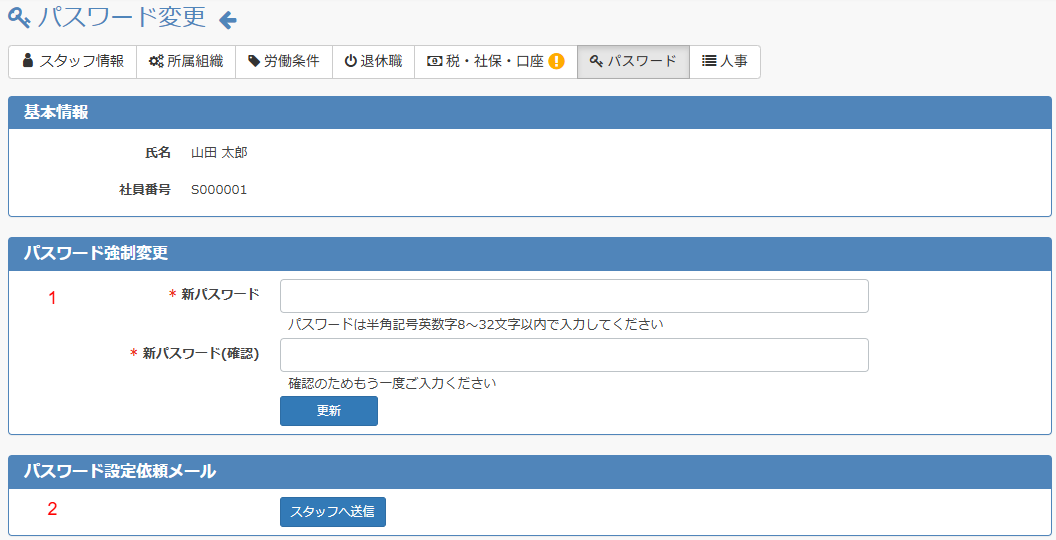This screenshot has width=1056, height=540.
Task: Click the power icon on 退休職 tab
Action: pos(350,61)
